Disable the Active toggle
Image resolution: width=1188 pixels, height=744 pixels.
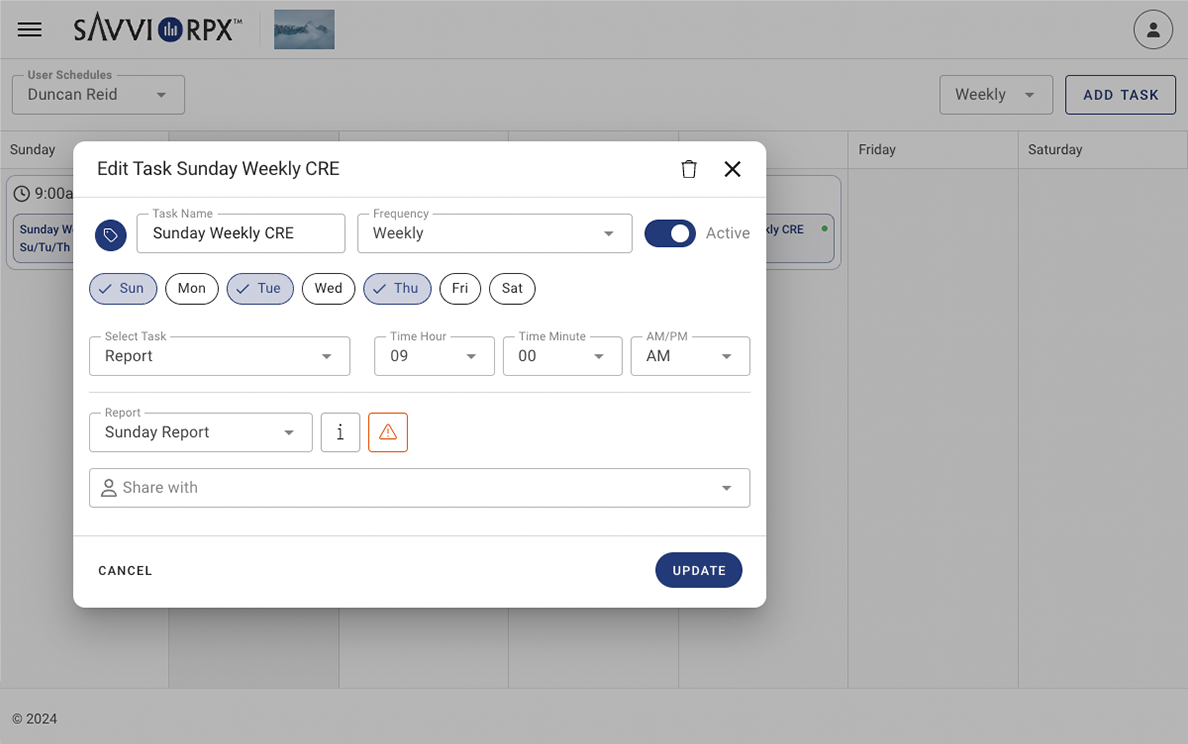coord(669,233)
